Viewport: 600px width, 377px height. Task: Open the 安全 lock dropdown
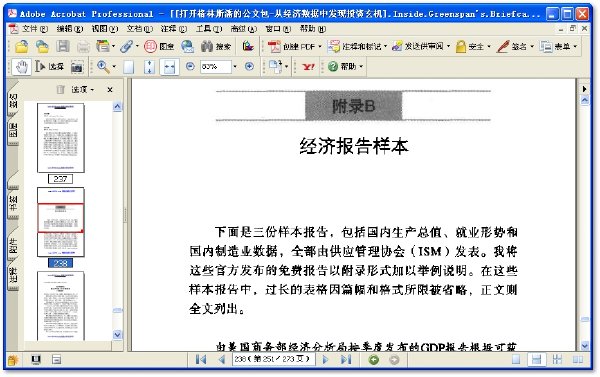pos(473,46)
